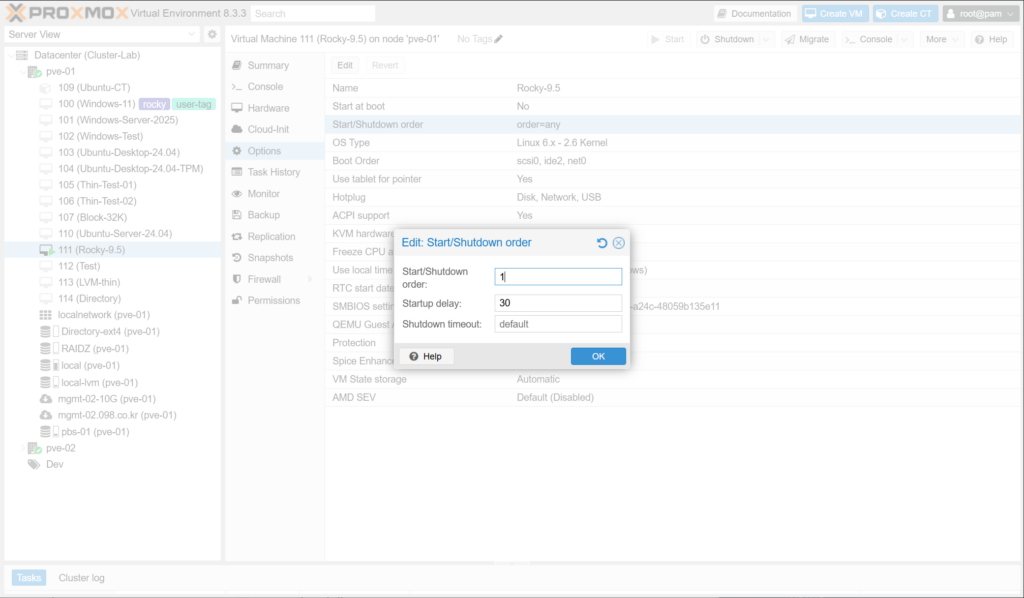Click the reset icon in dialog header
This screenshot has width=1024, height=598.
click(x=602, y=243)
